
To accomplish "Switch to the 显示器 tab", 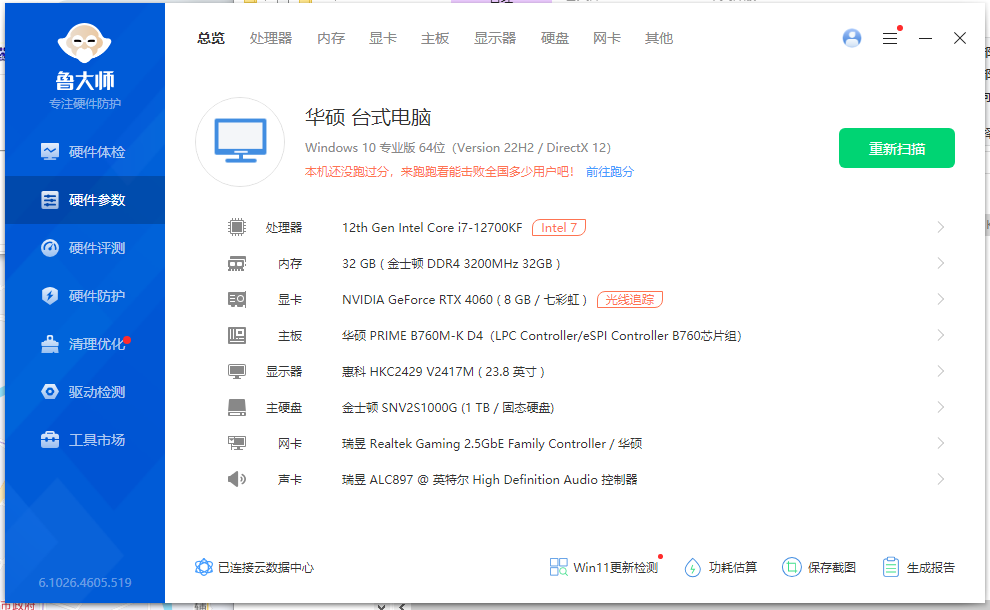I will (495, 39).
